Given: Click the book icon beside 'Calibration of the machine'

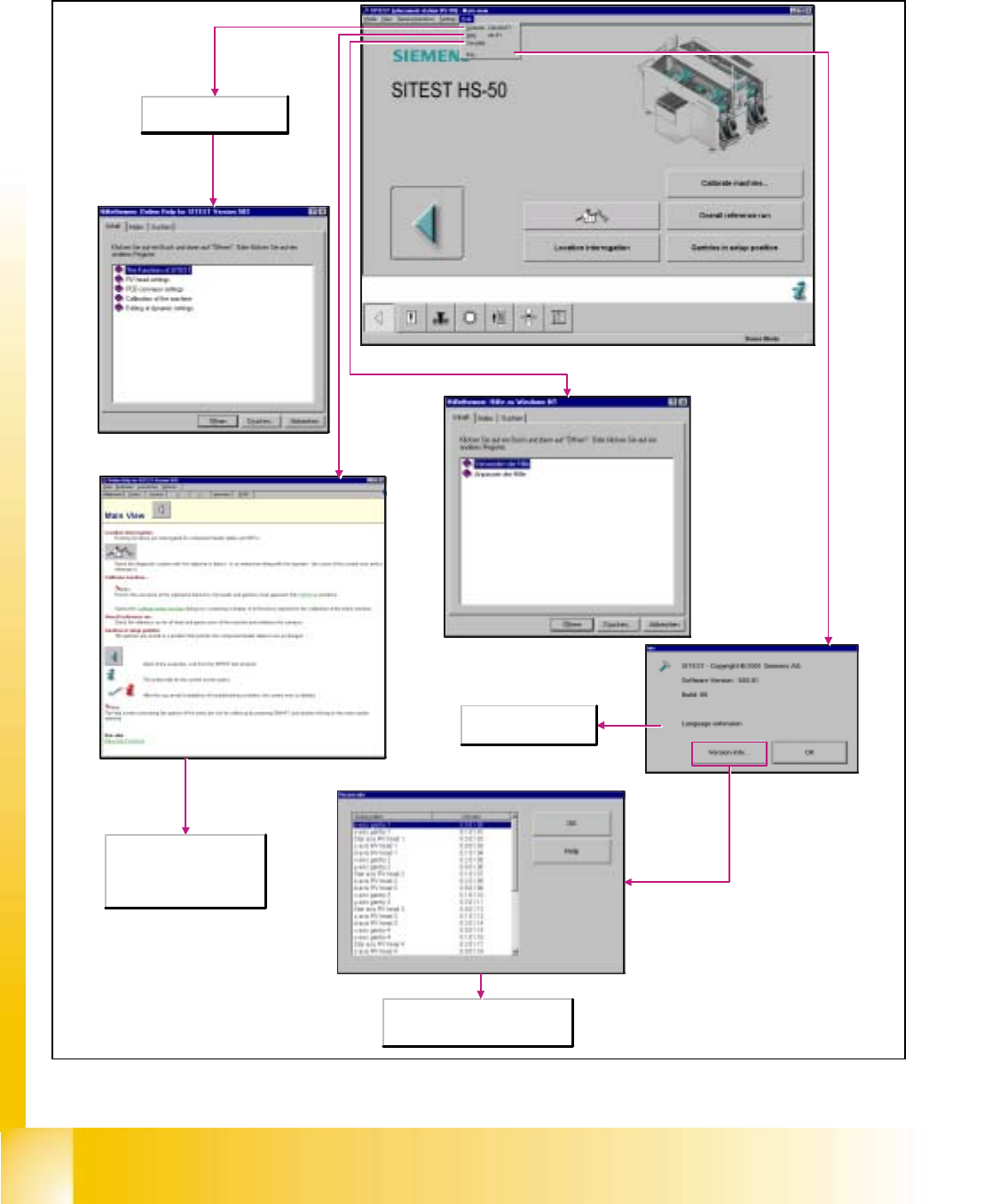Looking at the screenshot, I should 119,299.
